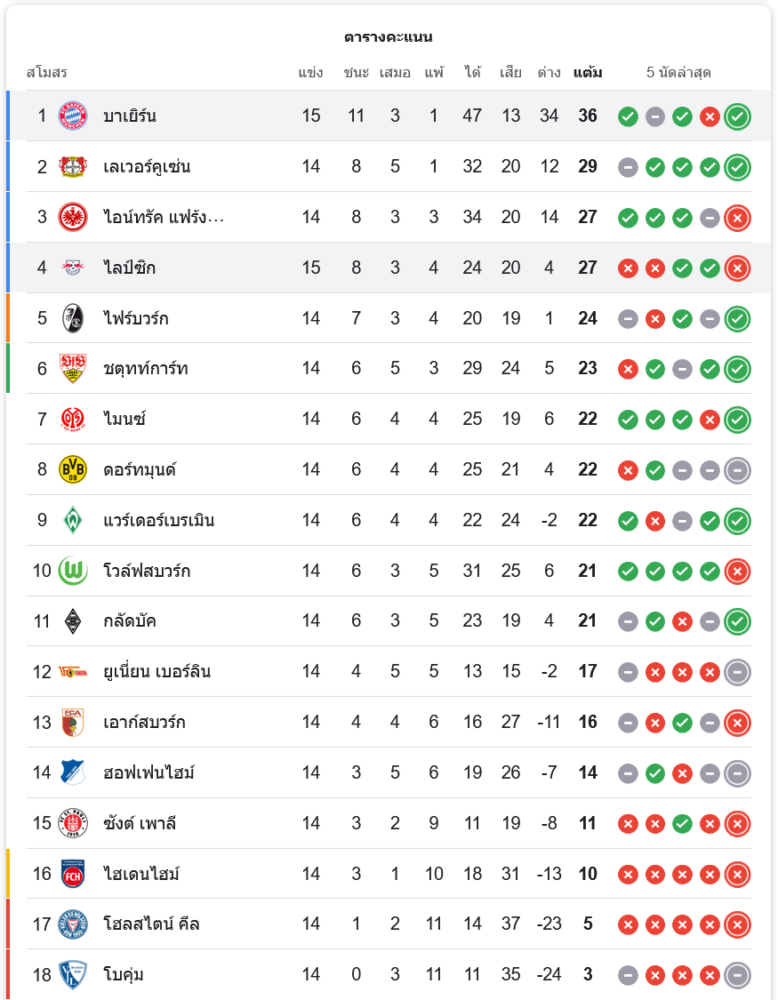Screen dimensions: 778x1000
Task: Click the สโมสร column header
Action: tap(46, 73)
